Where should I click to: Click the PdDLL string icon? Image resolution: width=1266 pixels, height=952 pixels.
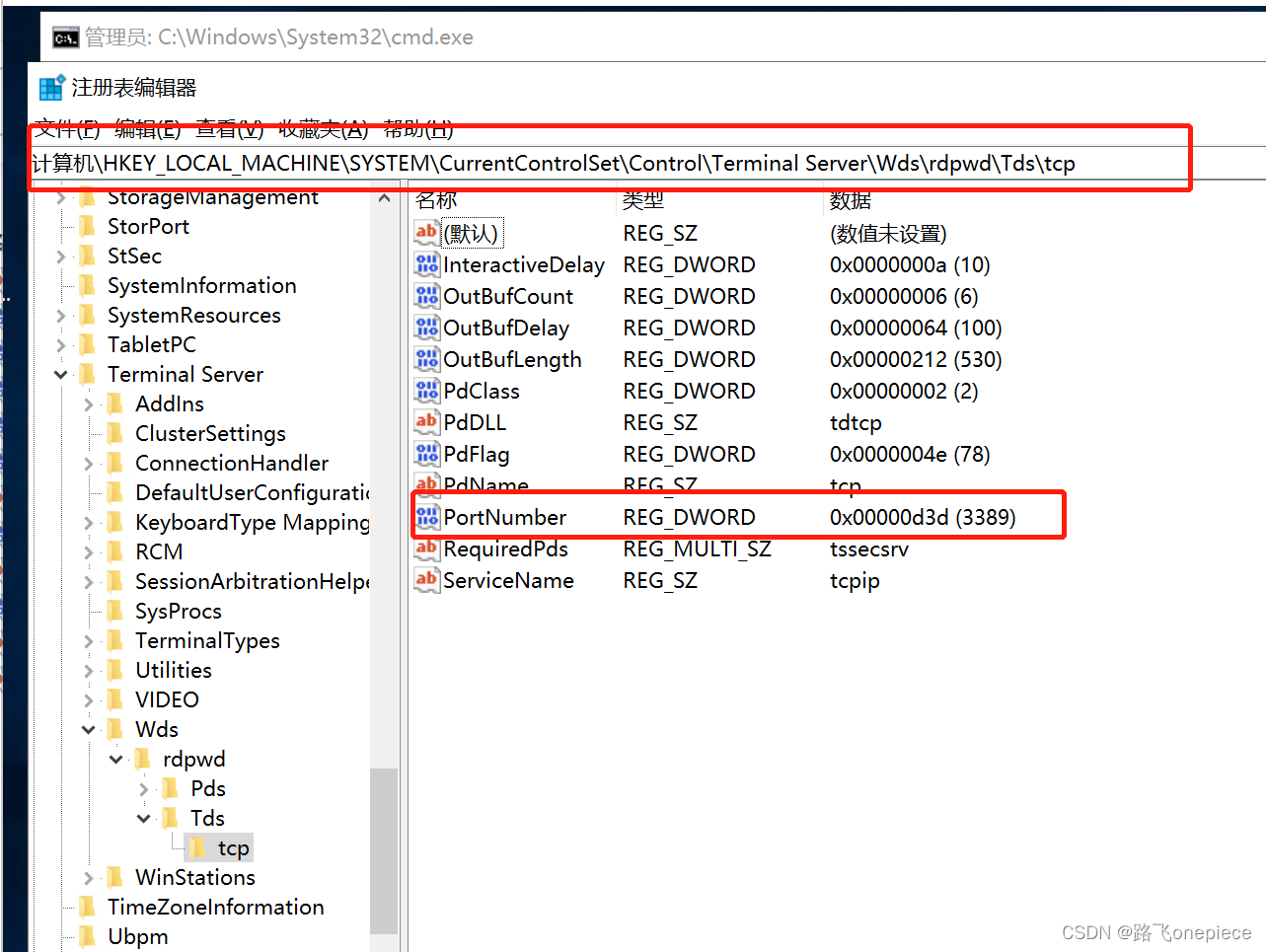426,422
